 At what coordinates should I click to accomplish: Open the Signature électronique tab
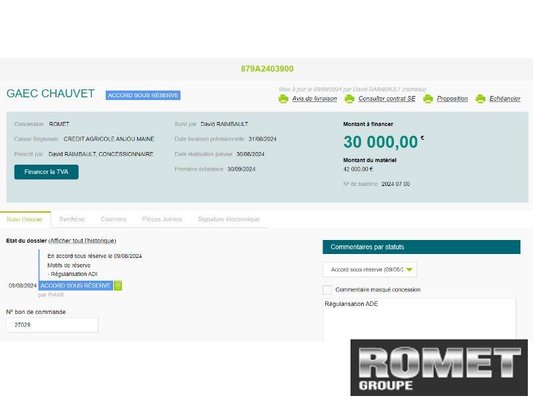tap(229, 219)
